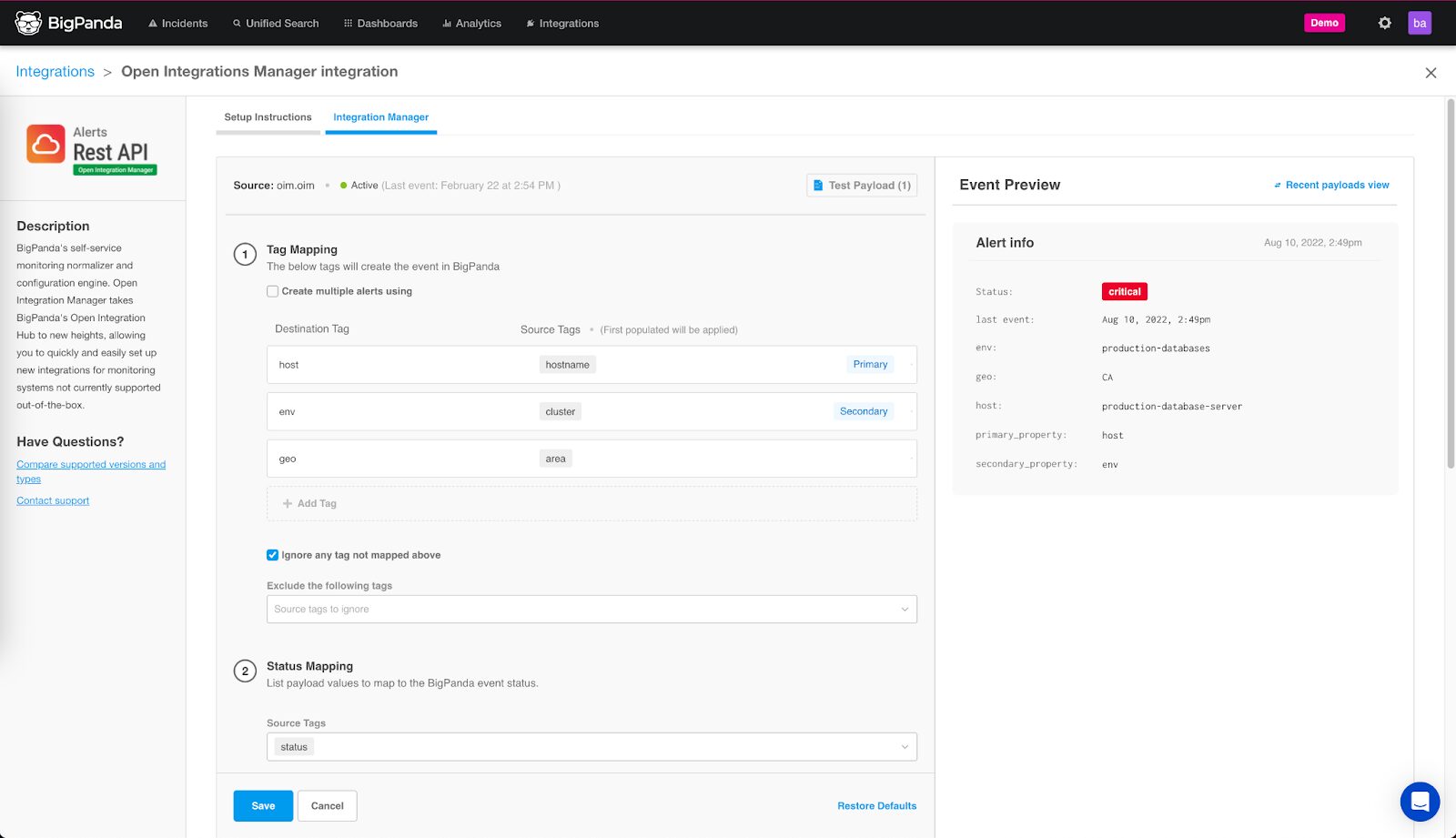The height and width of the screenshot is (838, 1456).
Task: Click the Demo badge button
Action: click(1324, 23)
